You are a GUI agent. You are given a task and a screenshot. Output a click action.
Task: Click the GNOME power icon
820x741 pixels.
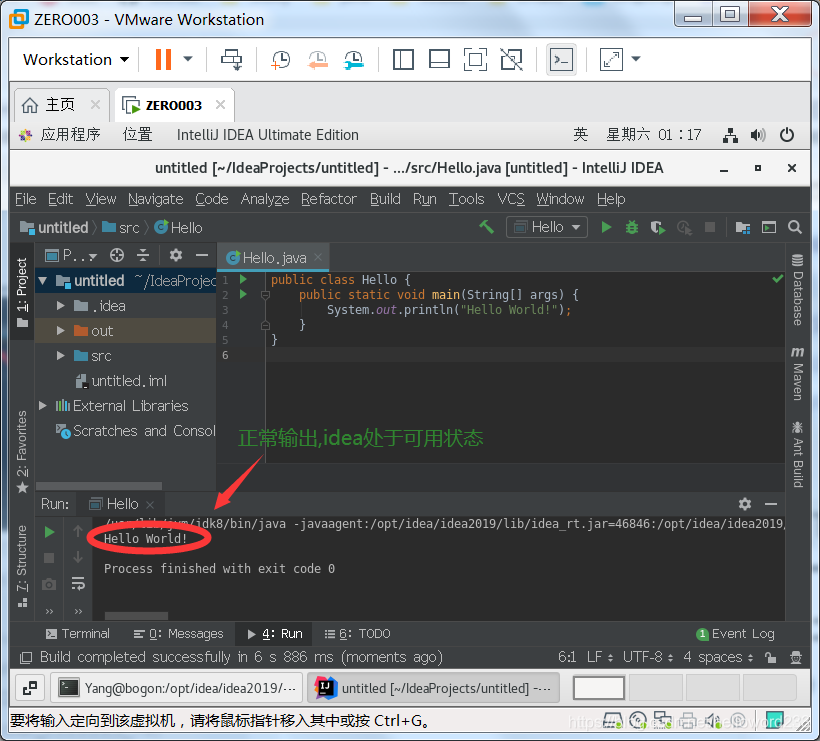click(x=787, y=135)
